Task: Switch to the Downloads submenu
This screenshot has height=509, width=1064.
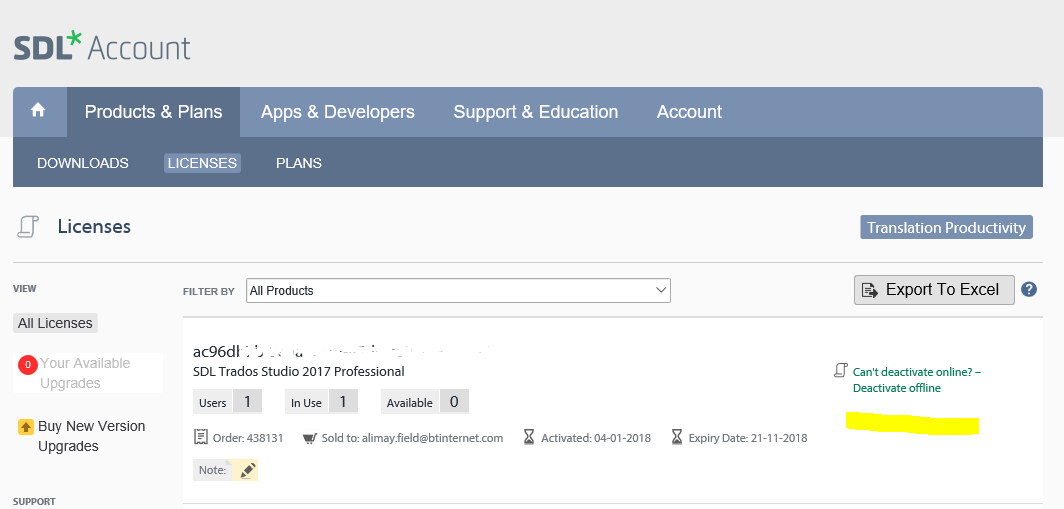Action: click(83, 163)
